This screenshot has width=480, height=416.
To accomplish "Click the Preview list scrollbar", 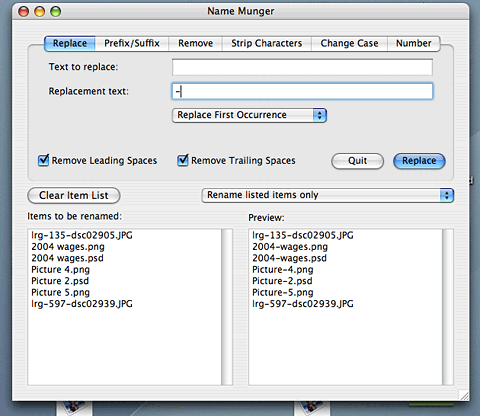I will [448, 307].
